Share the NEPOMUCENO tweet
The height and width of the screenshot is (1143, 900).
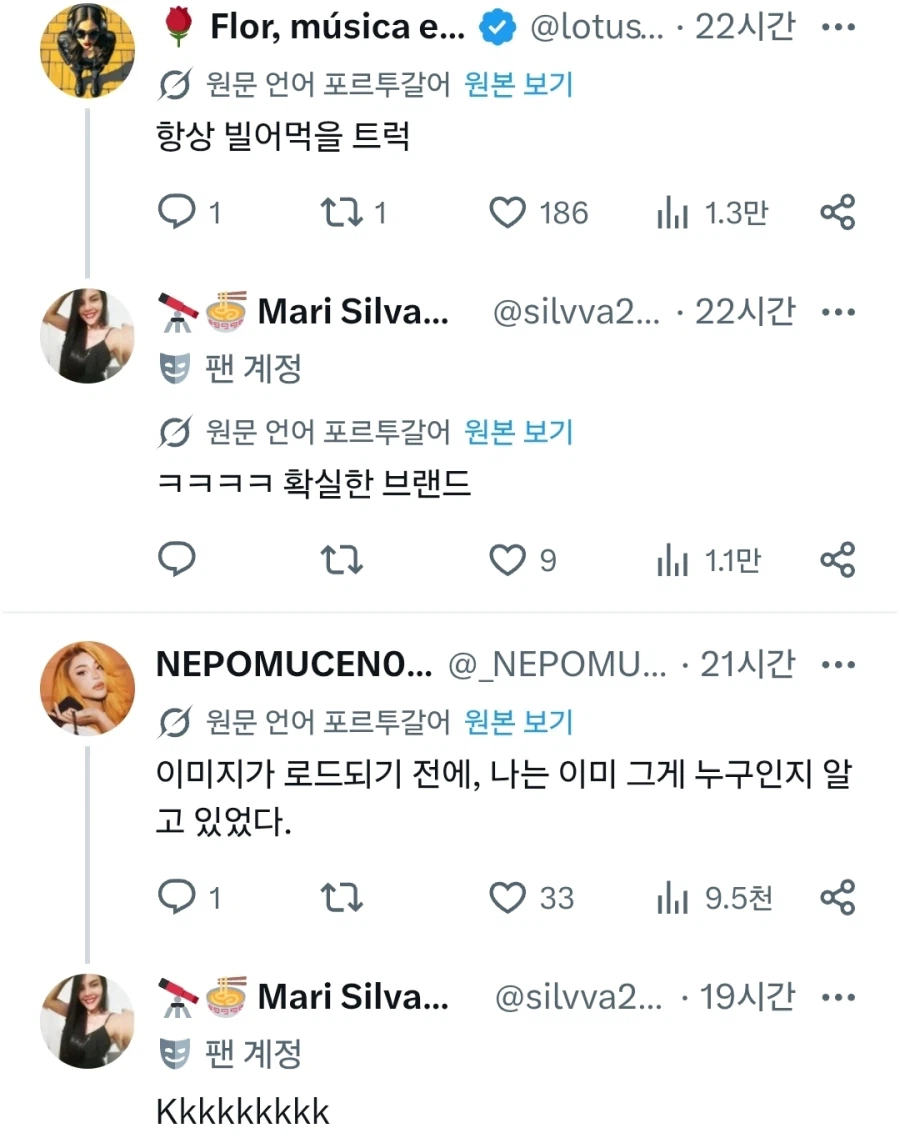(x=837, y=897)
